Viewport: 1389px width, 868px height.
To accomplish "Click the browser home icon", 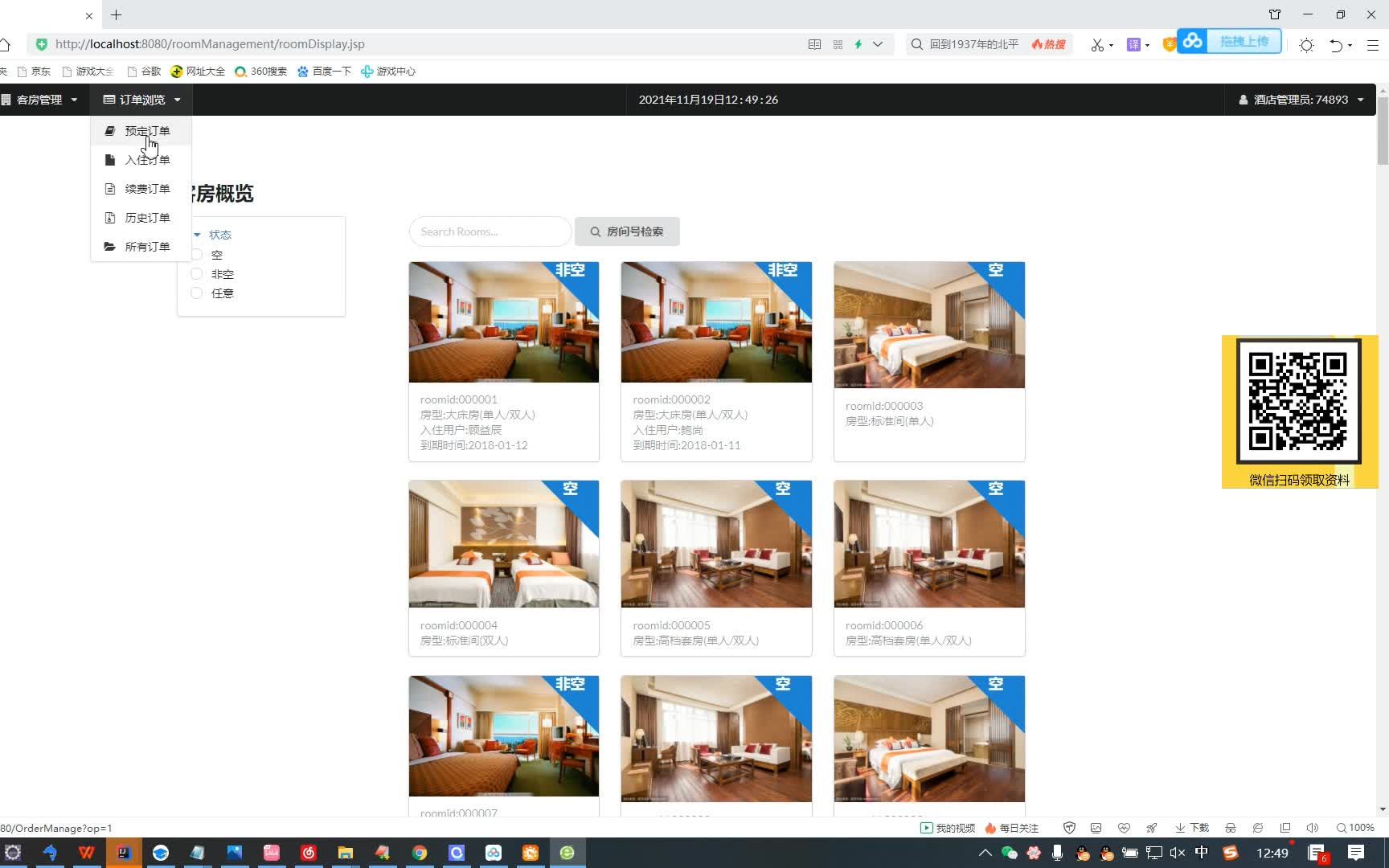I will click(5, 44).
